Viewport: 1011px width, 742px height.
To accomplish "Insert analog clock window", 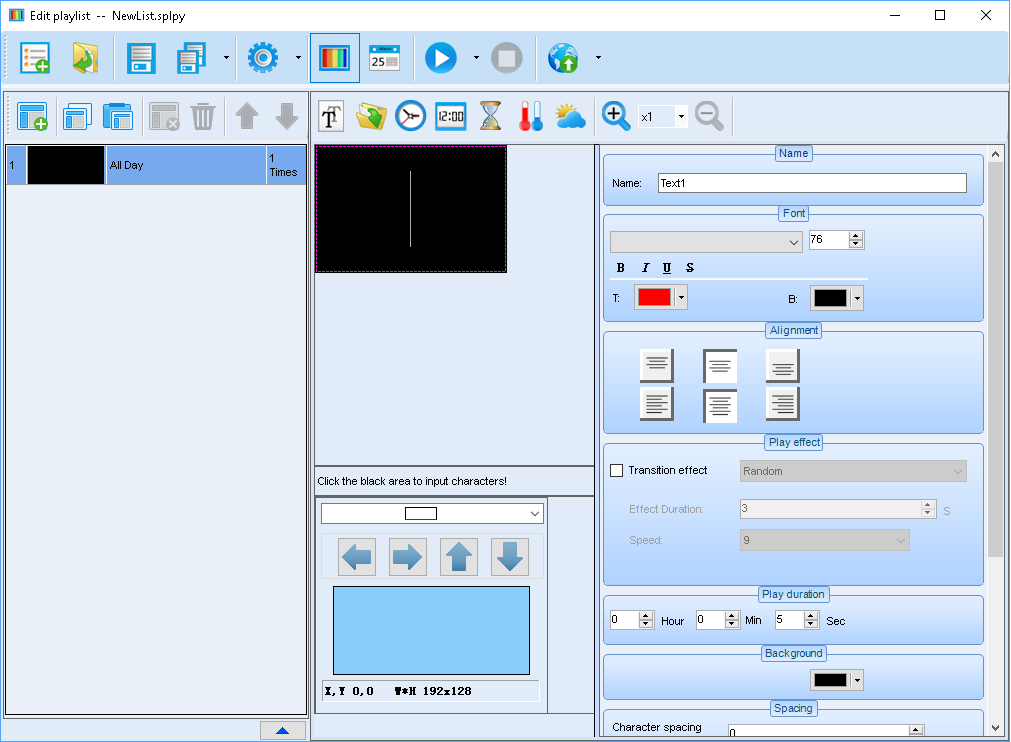I will tap(411, 117).
